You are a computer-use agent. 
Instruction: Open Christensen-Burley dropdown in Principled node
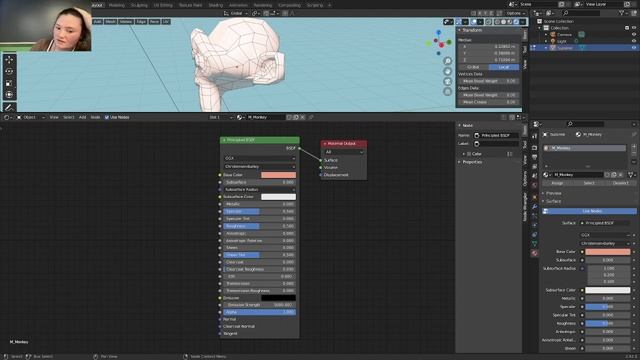click(x=260, y=167)
